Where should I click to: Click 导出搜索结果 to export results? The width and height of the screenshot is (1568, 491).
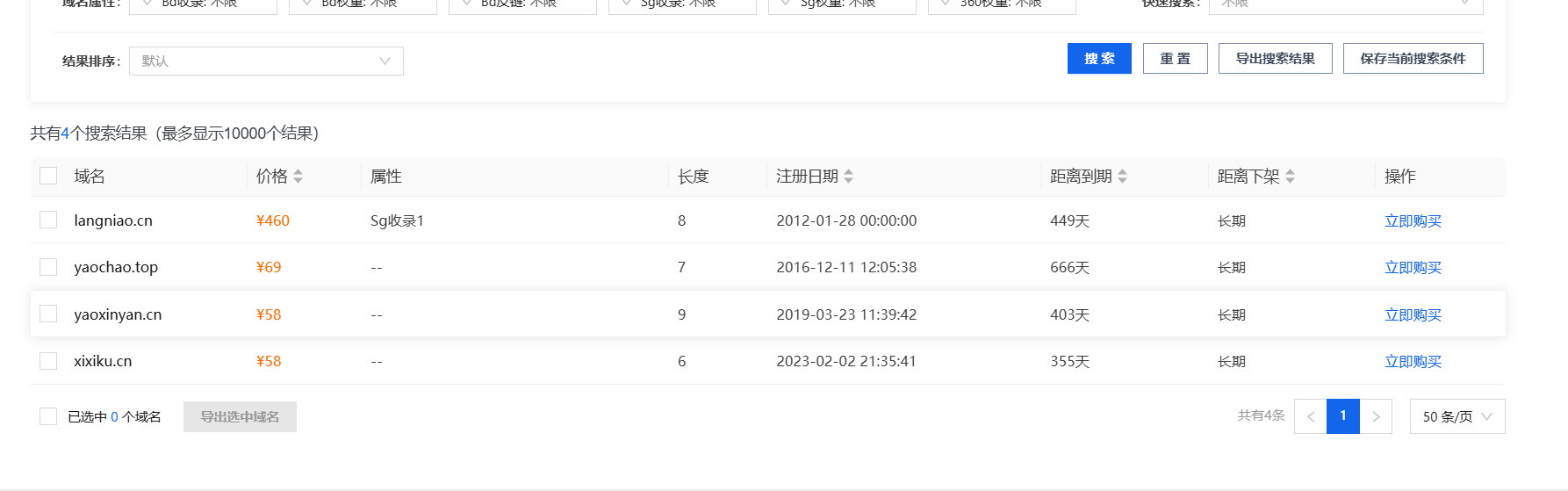(1275, 59)
